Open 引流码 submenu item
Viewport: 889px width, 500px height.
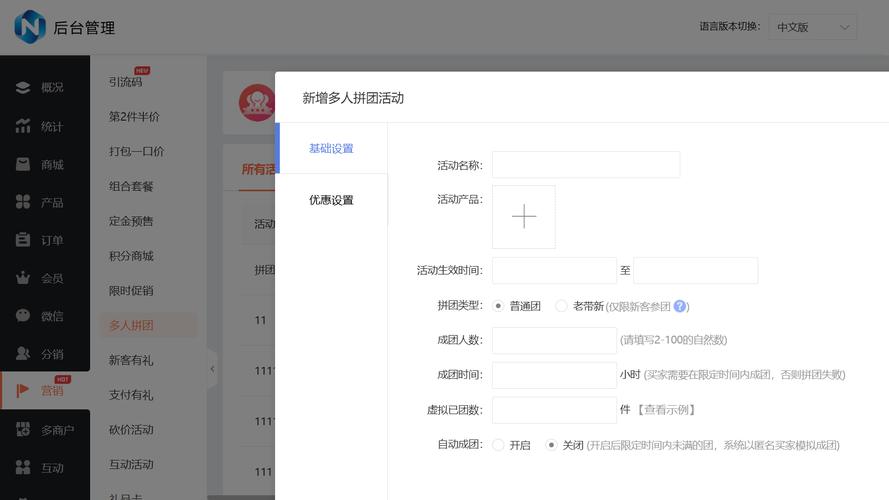[x=126, y=82]
